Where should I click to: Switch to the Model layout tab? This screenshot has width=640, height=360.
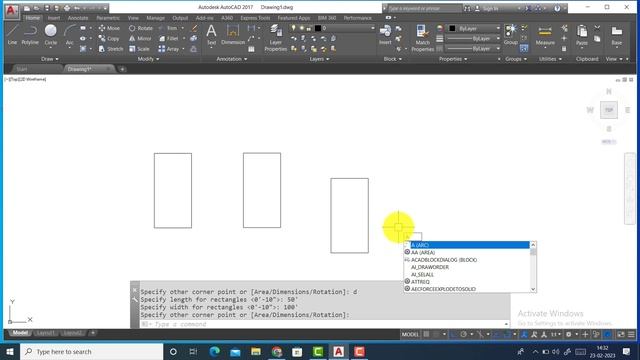click(20, 333)
